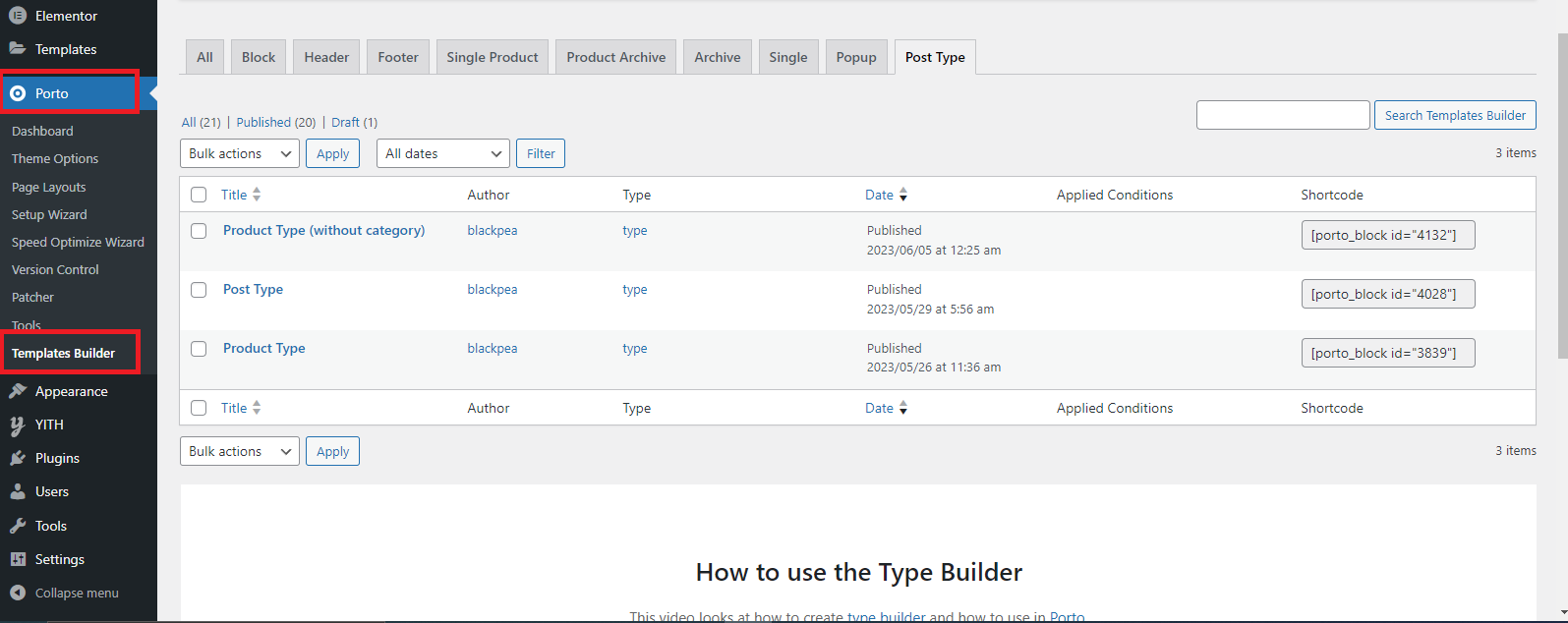1568x623 pixels.
Task: Filter by Published (20) link
Action: [276, 122]
